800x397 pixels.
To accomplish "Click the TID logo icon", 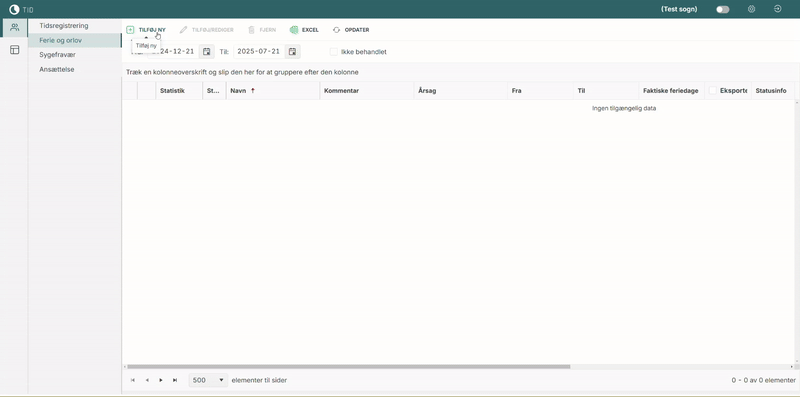I will pyautogui.click(x=14, y=9).
